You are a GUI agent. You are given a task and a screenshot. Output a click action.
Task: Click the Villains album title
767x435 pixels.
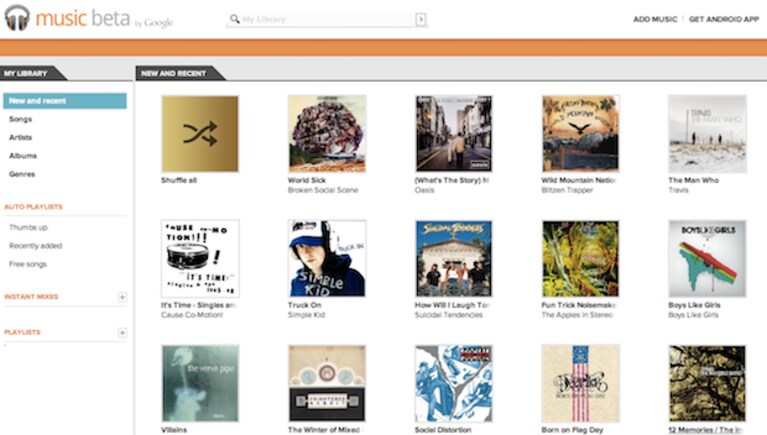click(174, 430)
